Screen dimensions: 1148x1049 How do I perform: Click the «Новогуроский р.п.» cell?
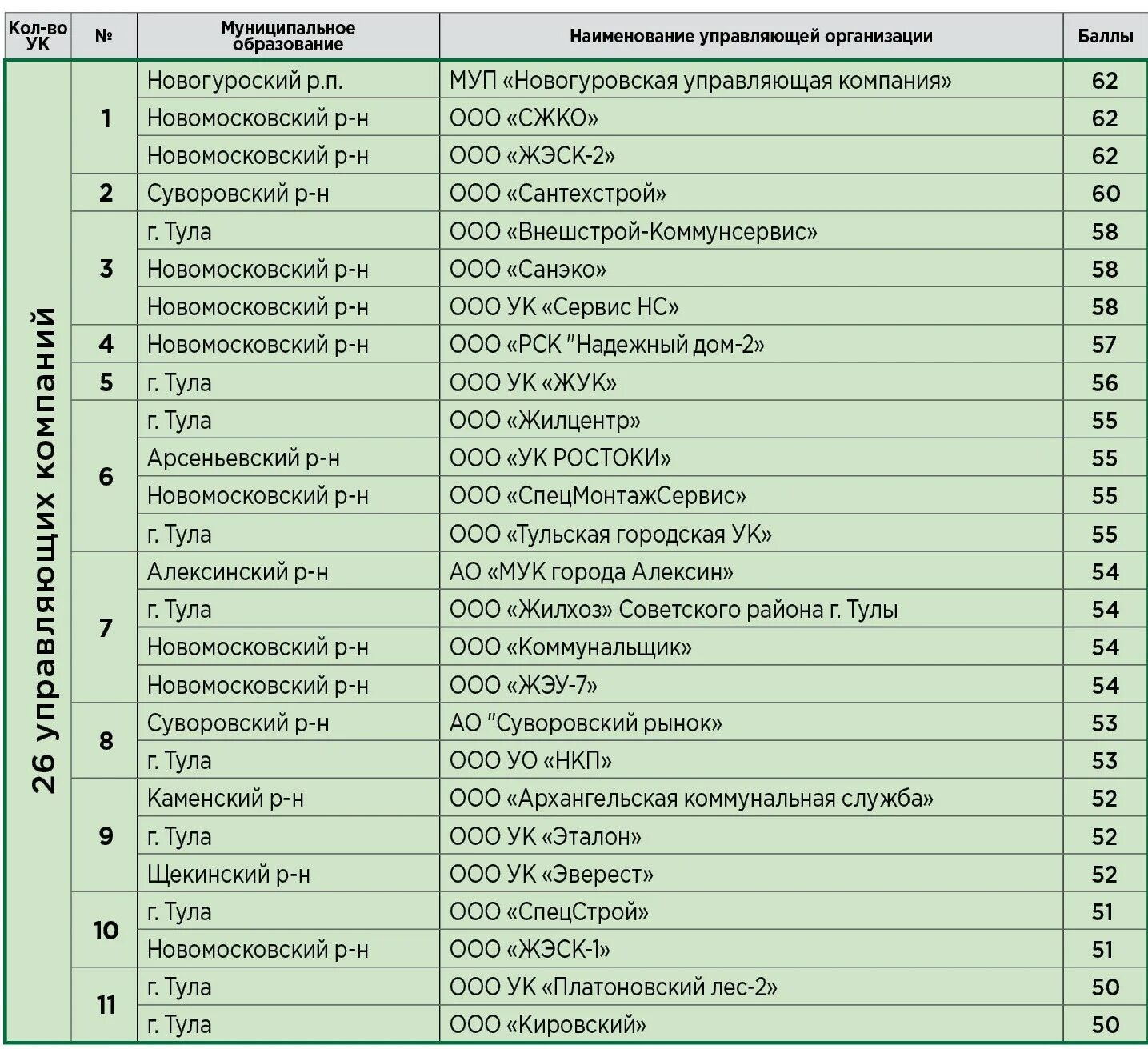(x=288, y=81)
